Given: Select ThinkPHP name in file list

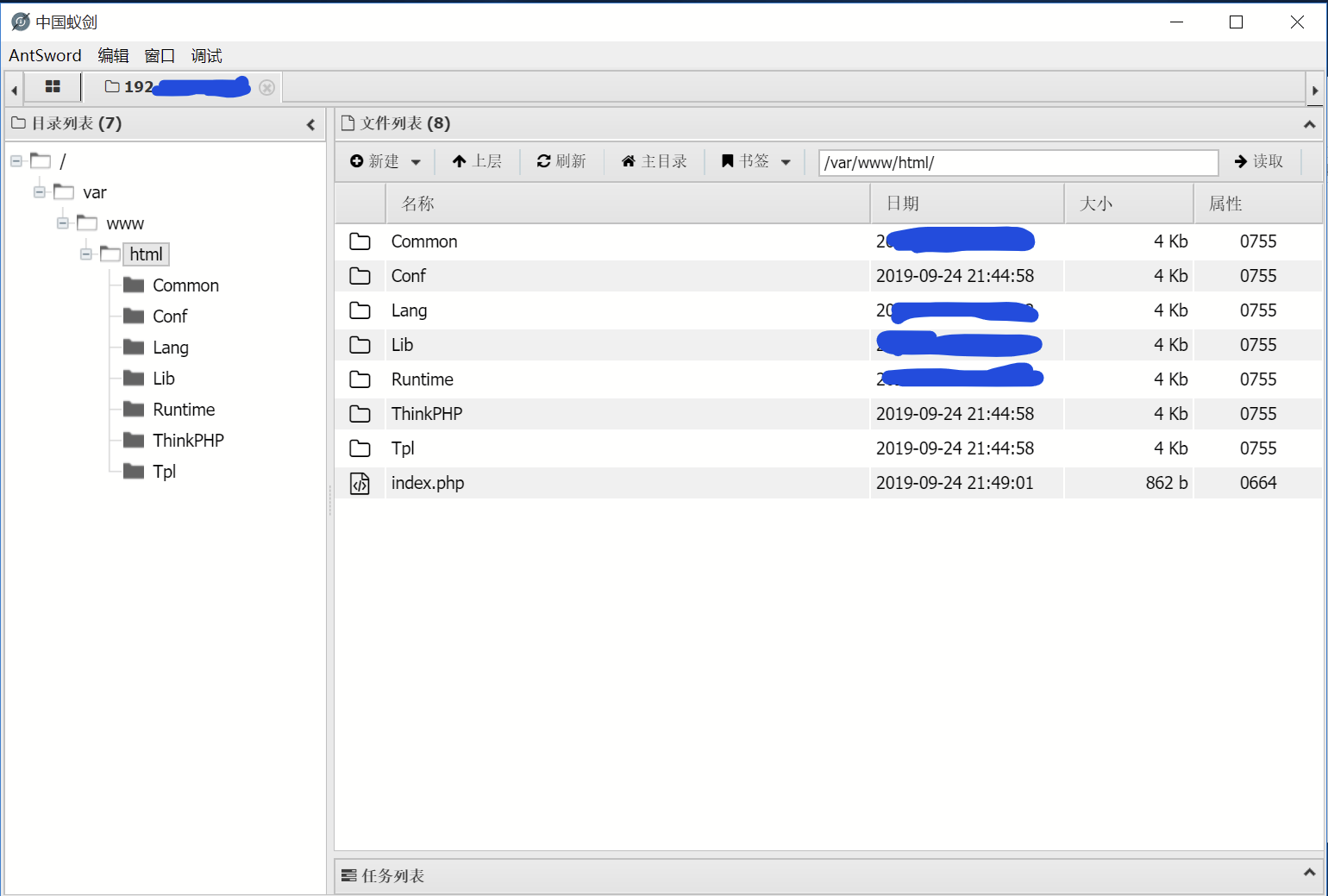Looking at the screenshot, I should pos(427,414).
